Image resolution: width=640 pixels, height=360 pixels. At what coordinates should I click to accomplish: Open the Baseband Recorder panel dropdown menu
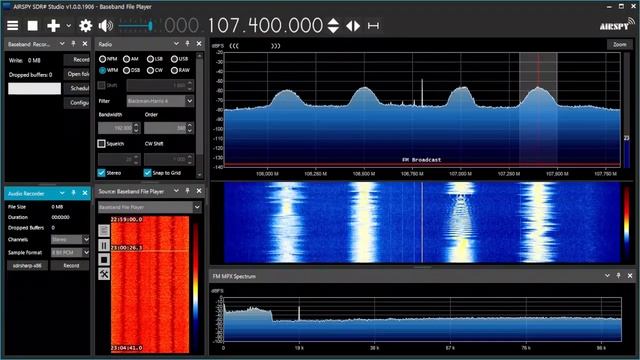point(62,44)
